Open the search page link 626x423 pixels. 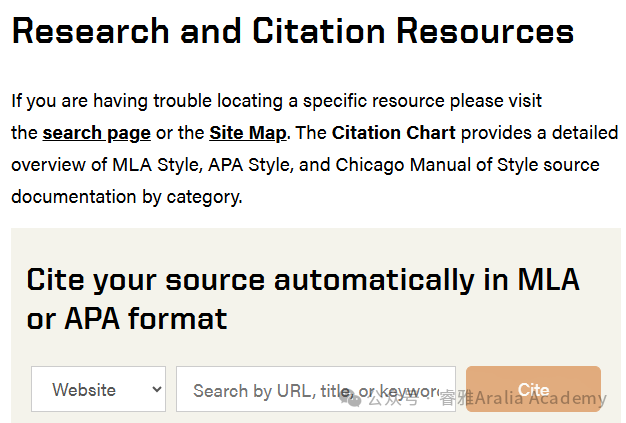97,133
